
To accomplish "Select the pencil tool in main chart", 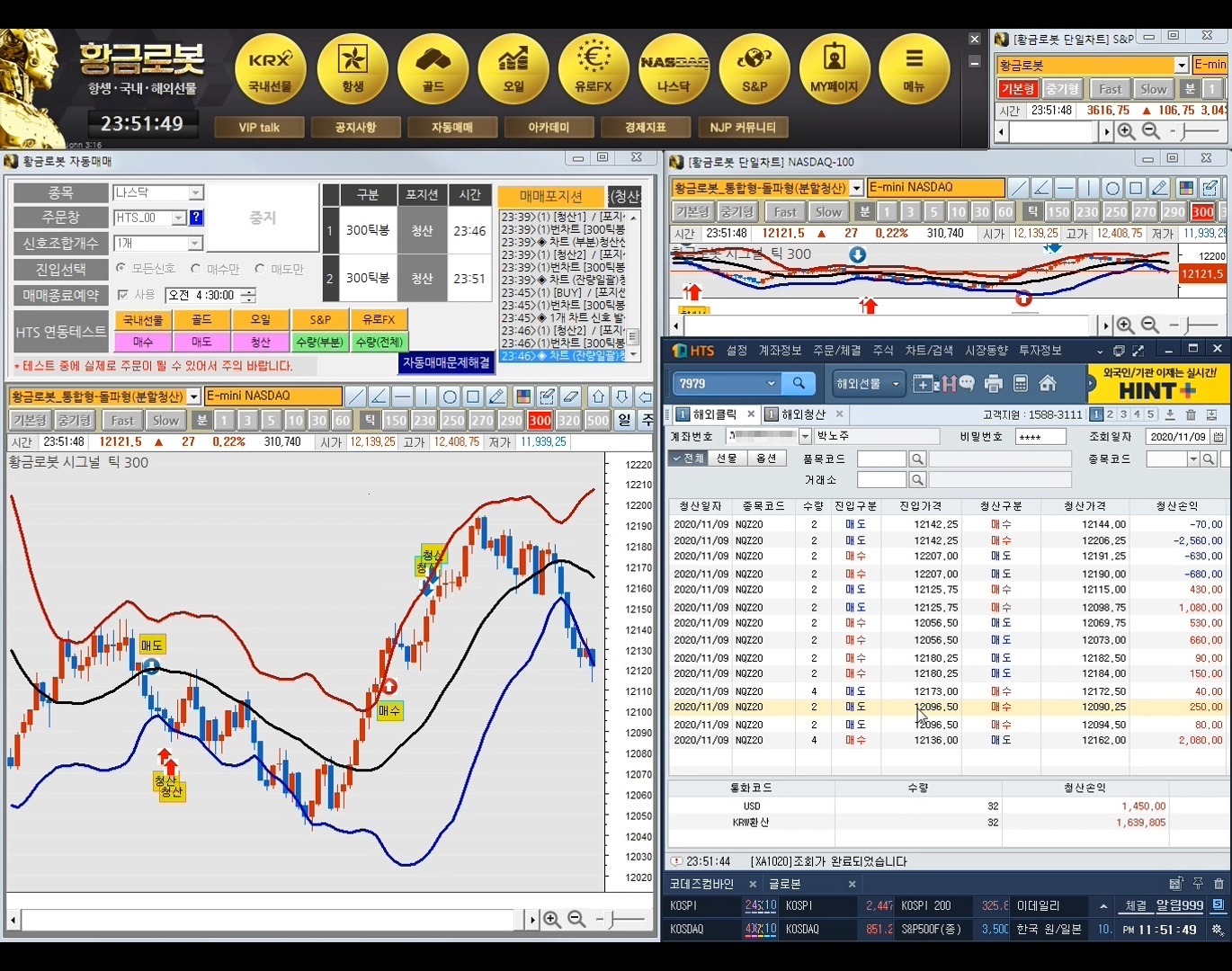I will 496,396.
